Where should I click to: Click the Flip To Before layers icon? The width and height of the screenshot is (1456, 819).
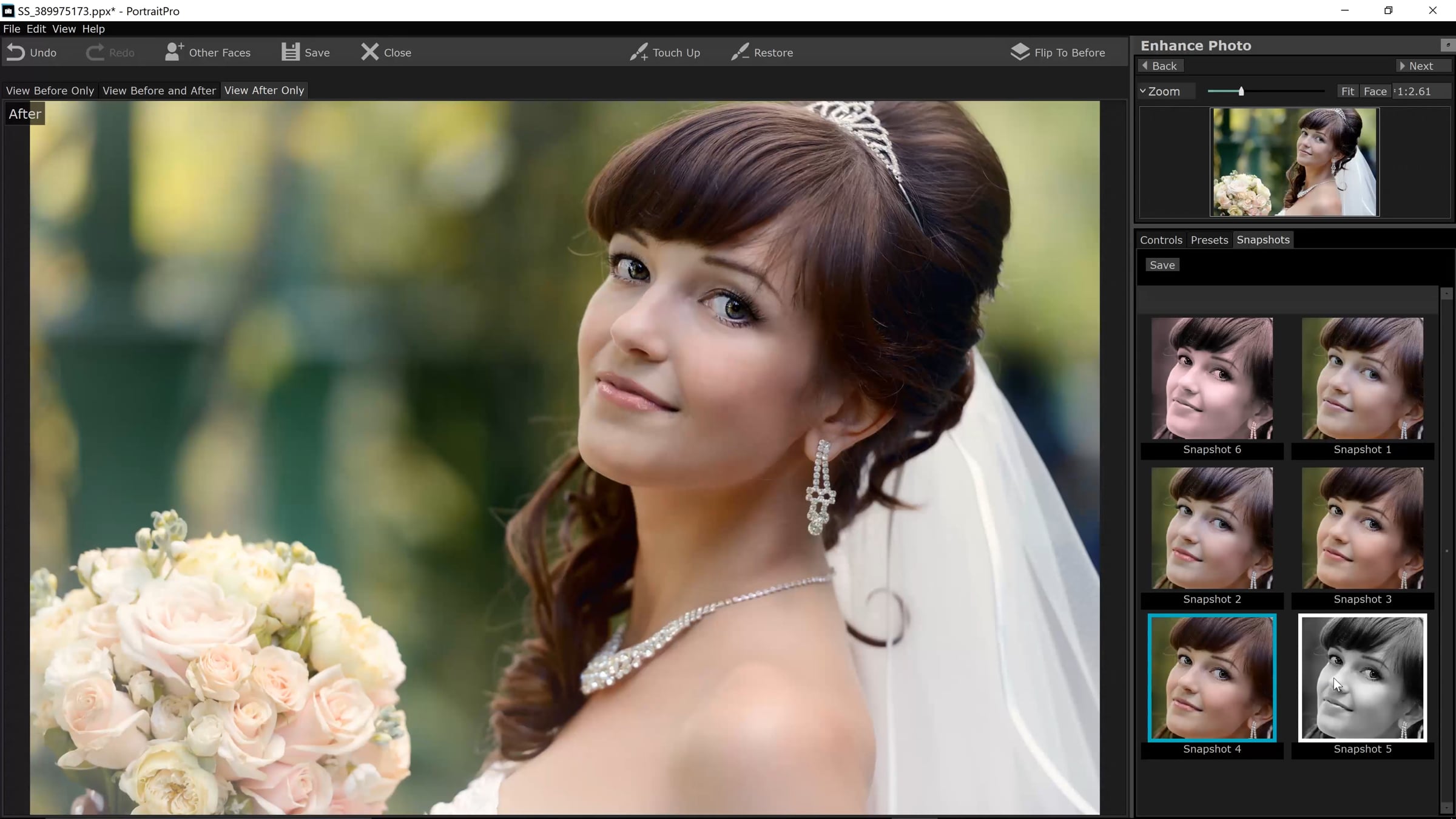[1020, 52]
